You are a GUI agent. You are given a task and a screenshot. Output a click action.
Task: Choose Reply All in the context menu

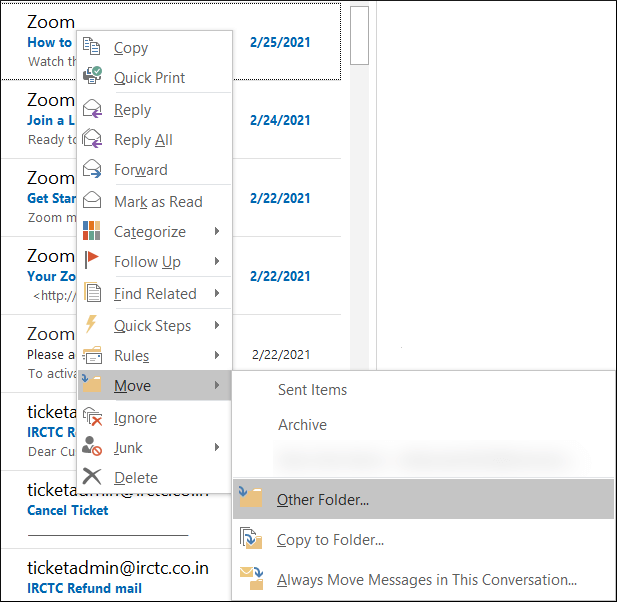pos(155,140)
